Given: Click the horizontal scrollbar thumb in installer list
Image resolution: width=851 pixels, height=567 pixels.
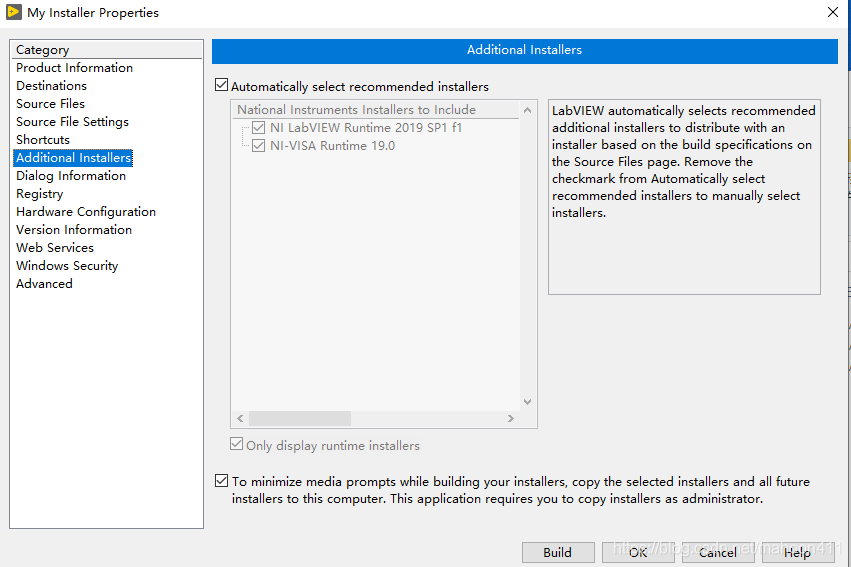Looking at the screenshot, I should [x=300, y=418].
